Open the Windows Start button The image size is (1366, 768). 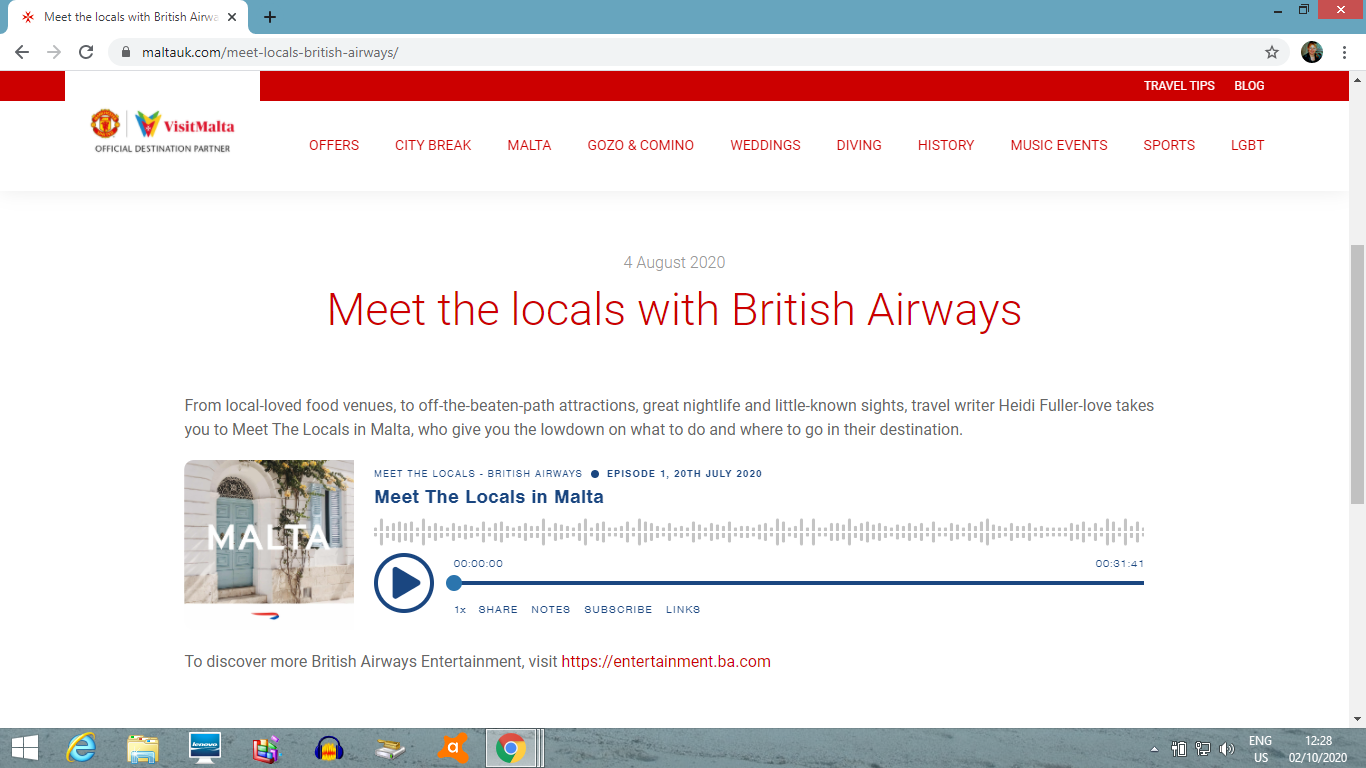tap(24, 748)
